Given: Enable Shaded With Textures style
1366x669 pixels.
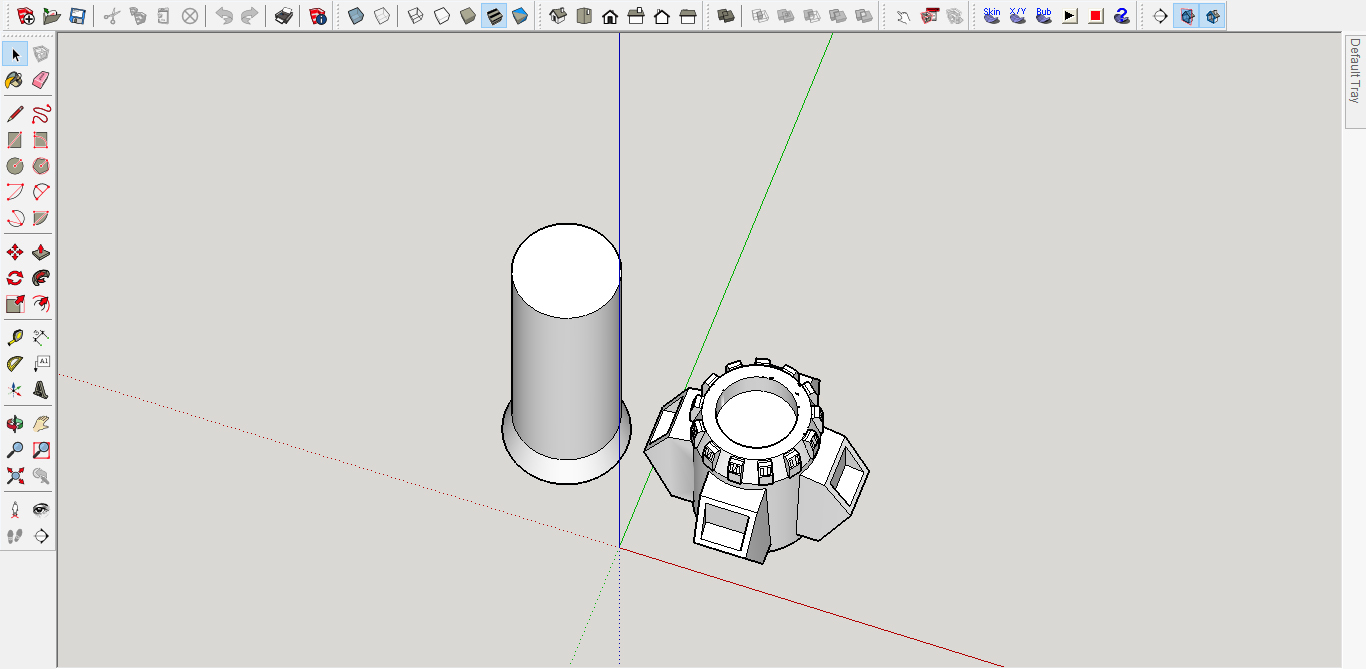Looking at the screenshot, I should (x=494, y=16).
